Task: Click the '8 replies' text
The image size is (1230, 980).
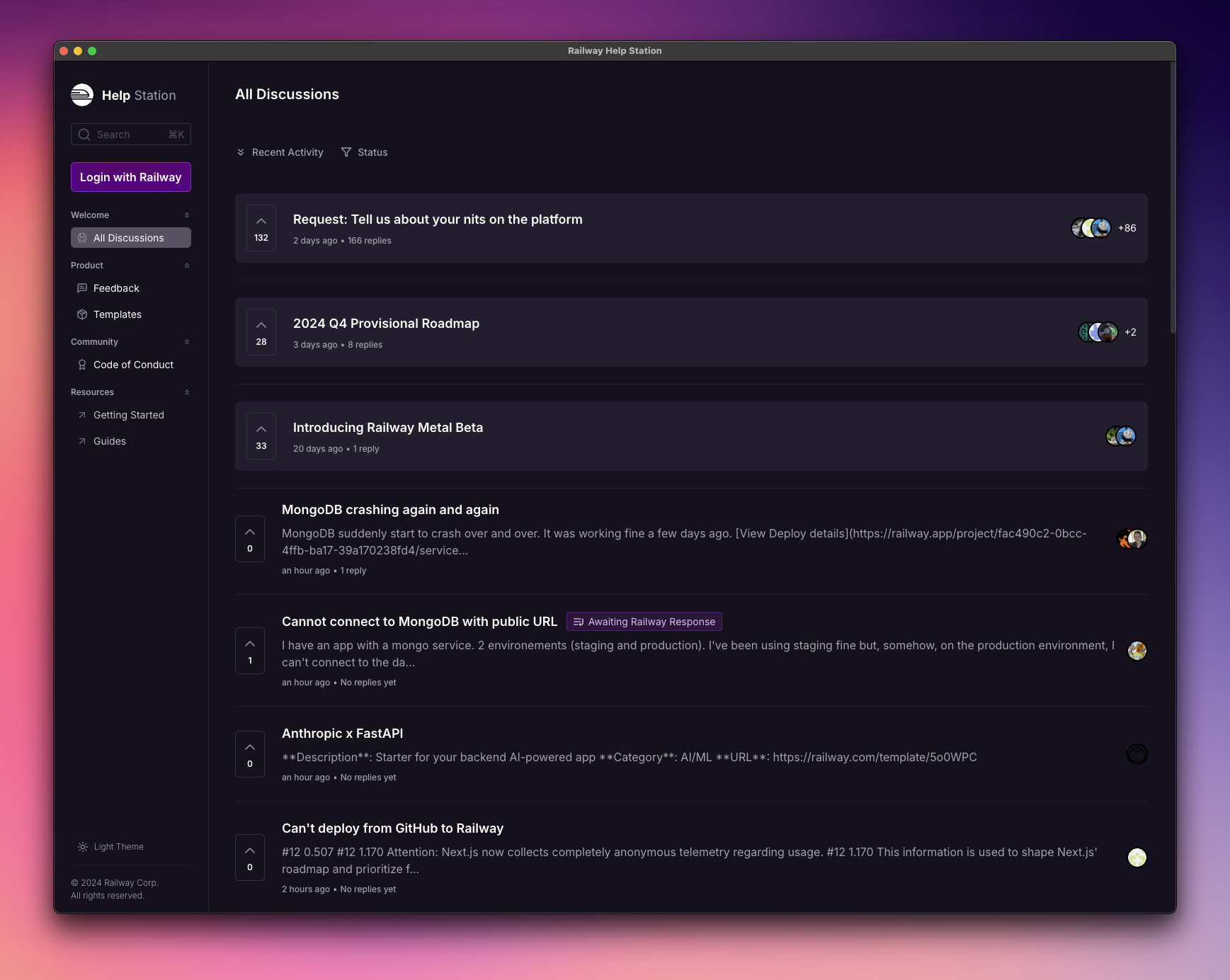Action: (365, 345)
